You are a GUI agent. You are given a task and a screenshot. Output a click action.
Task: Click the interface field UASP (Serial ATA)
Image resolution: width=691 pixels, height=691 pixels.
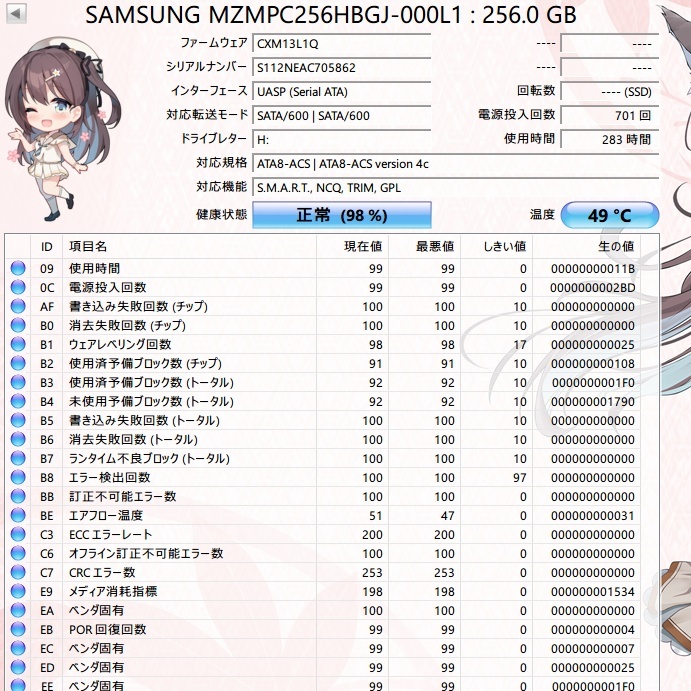click(342, 92)
